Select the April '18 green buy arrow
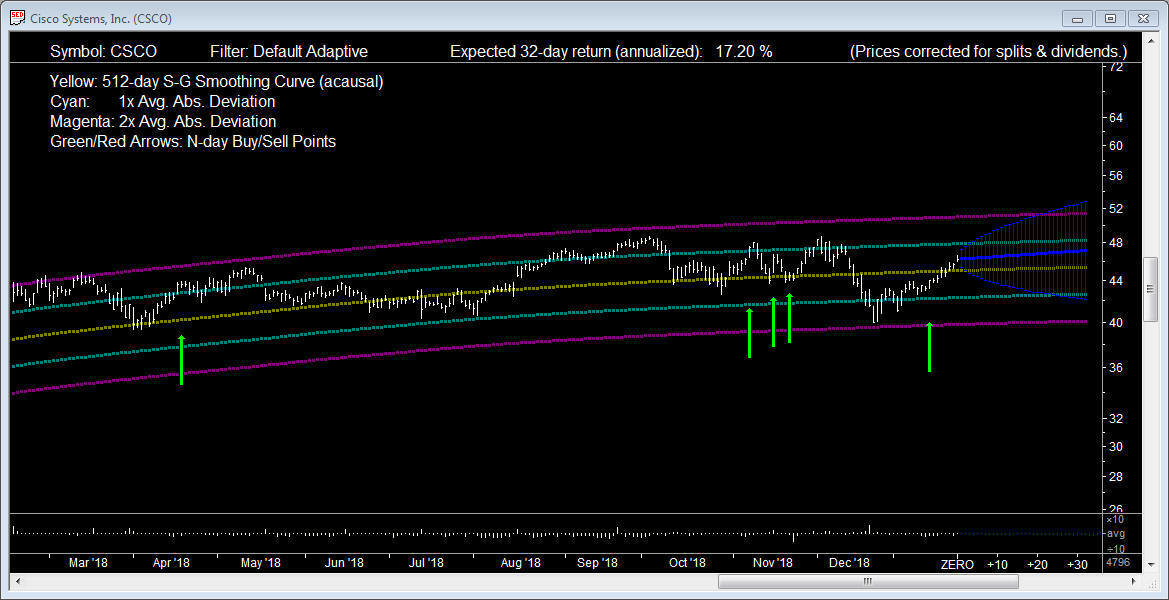Viewport: 1169px width, 600px height. pos(181,360)
